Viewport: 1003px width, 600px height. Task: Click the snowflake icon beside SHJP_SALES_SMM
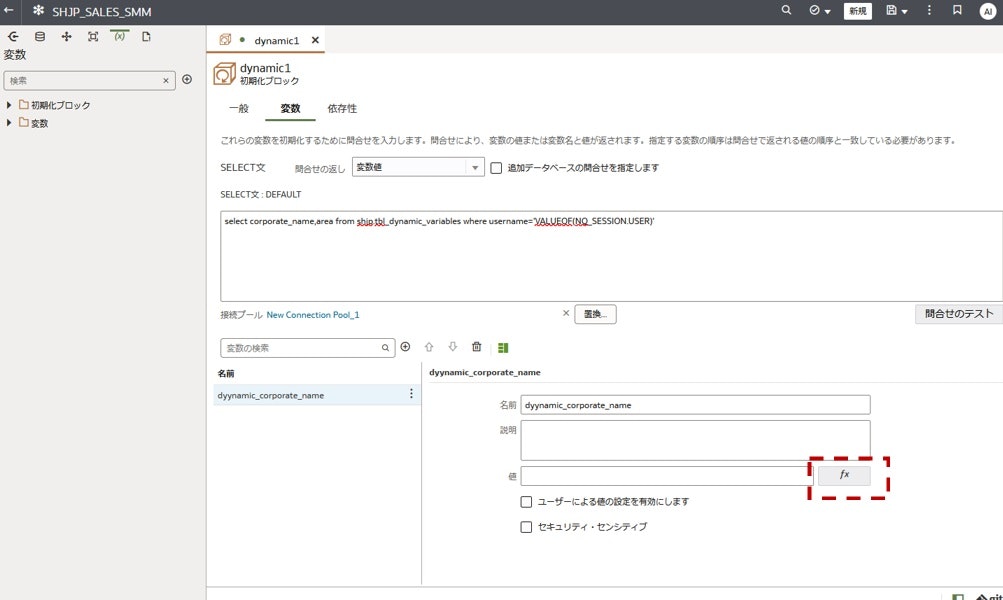point(38,10)
